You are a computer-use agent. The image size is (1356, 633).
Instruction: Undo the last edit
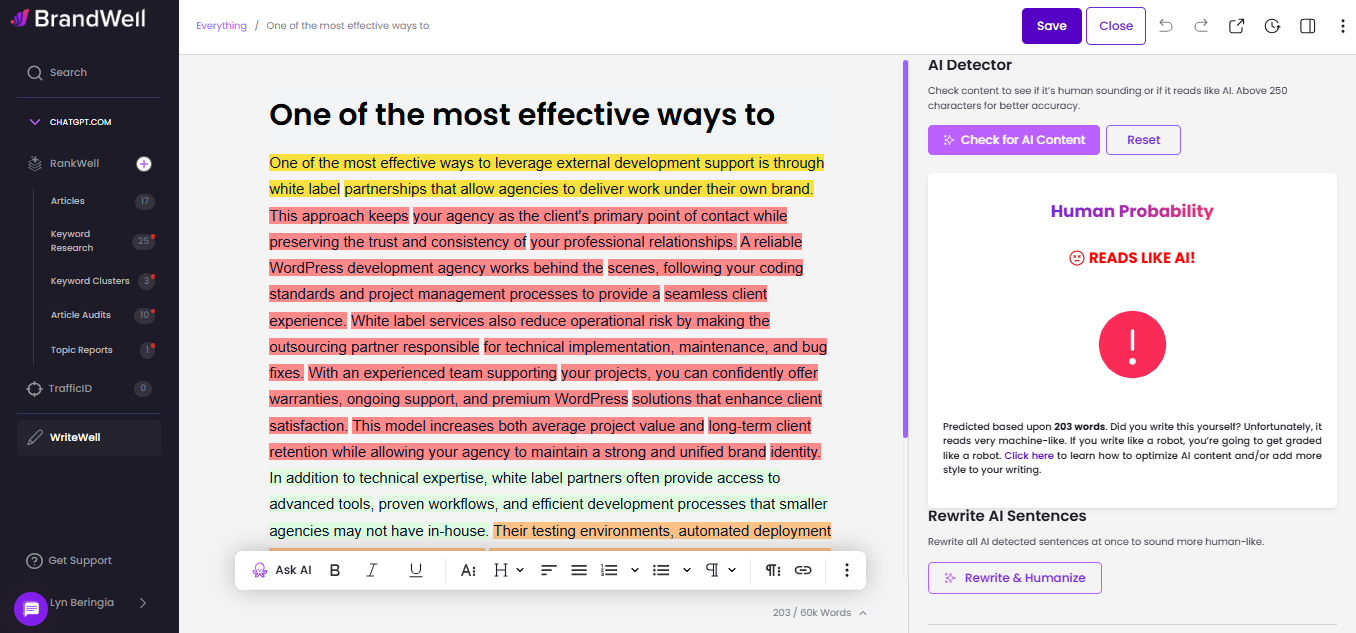1166,26
